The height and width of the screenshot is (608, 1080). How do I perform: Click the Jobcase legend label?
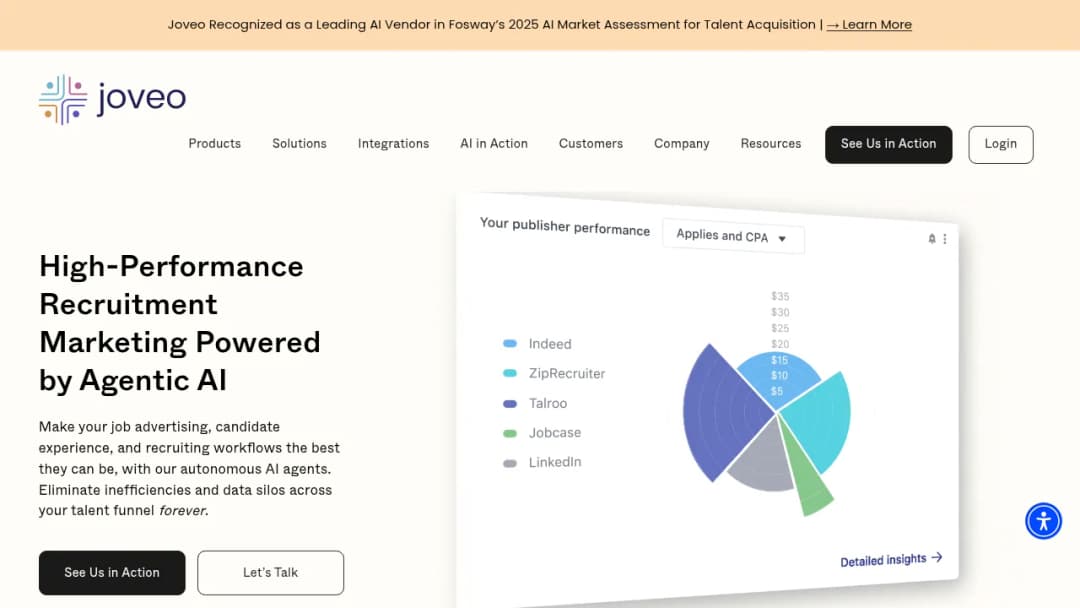(x=555, y=433)
